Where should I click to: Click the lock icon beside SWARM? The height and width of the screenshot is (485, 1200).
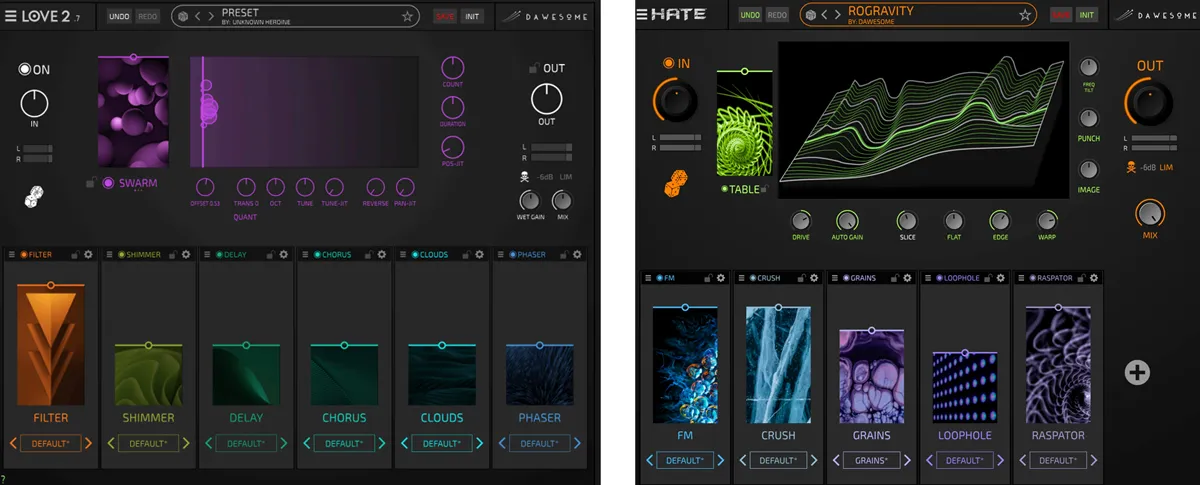pyautogui.click(x=91, y=183)
